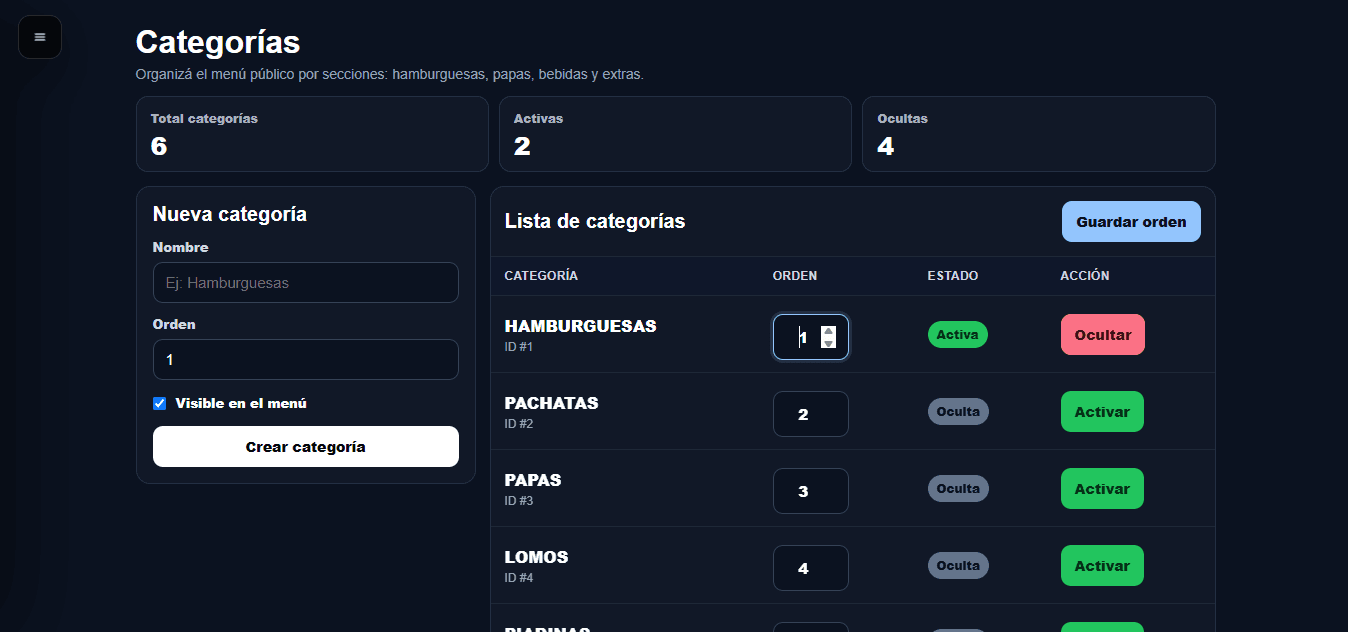This screenshot has width=1348, height=632.
Task: Click the 'Total categorías' stat card
Action: [312, 134]
